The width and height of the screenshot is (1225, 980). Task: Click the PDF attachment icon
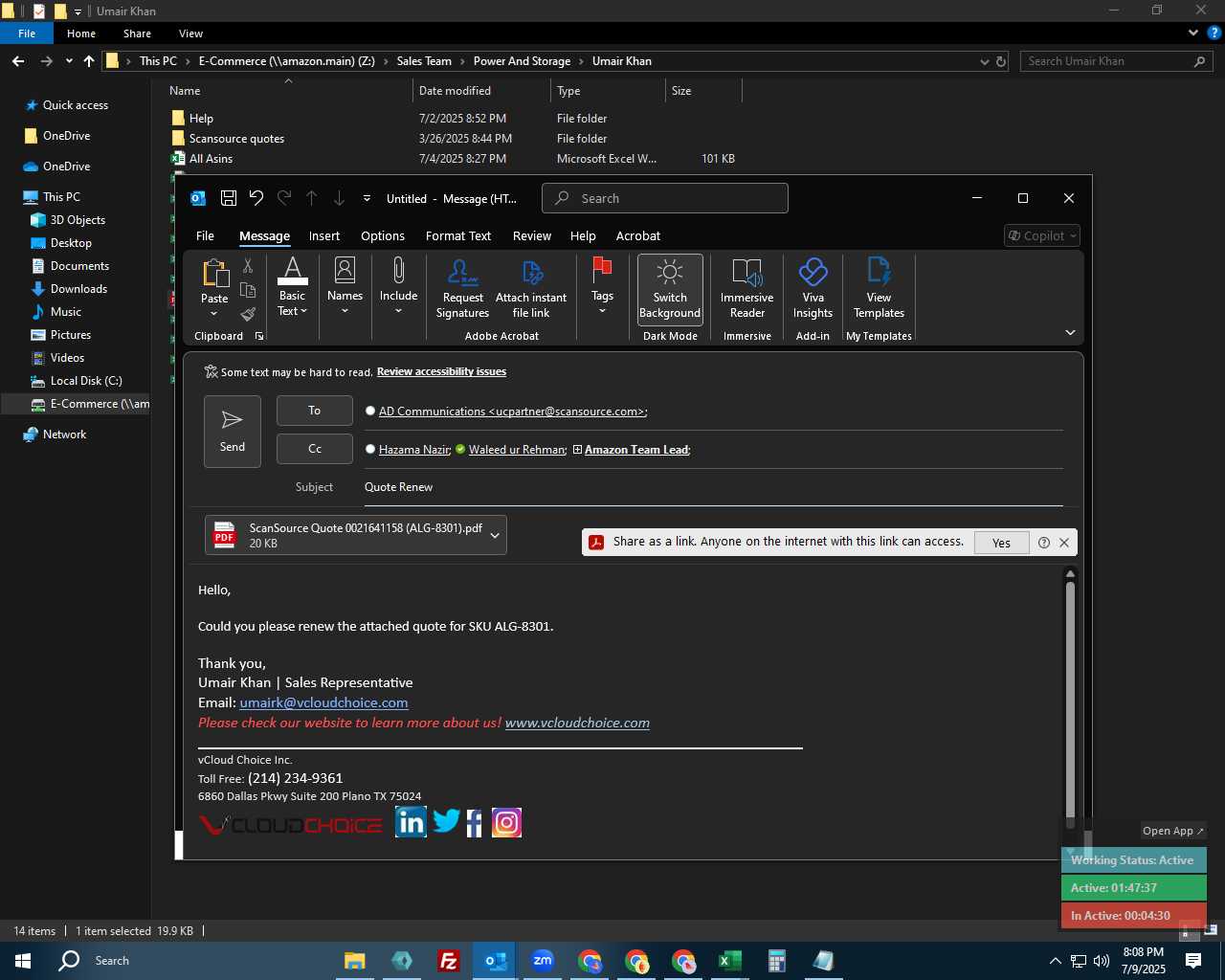225,535
